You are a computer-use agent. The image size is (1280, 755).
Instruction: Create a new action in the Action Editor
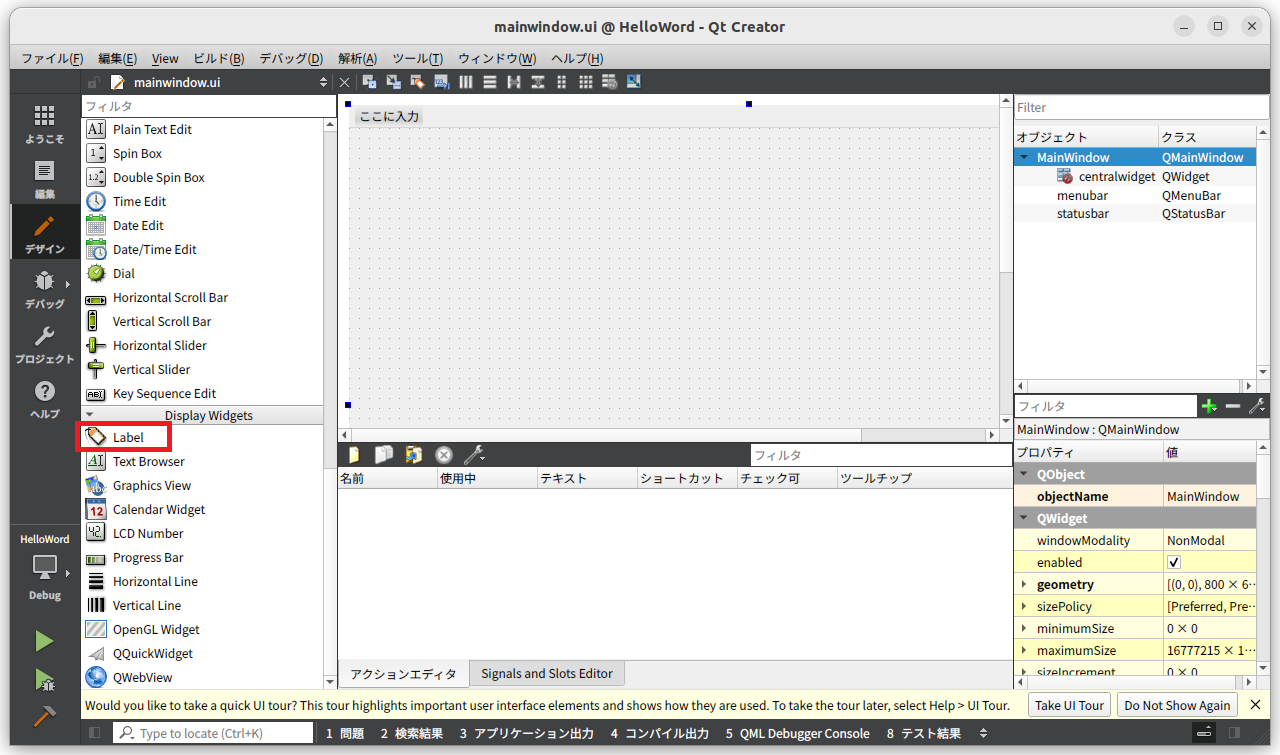(352, 455)
